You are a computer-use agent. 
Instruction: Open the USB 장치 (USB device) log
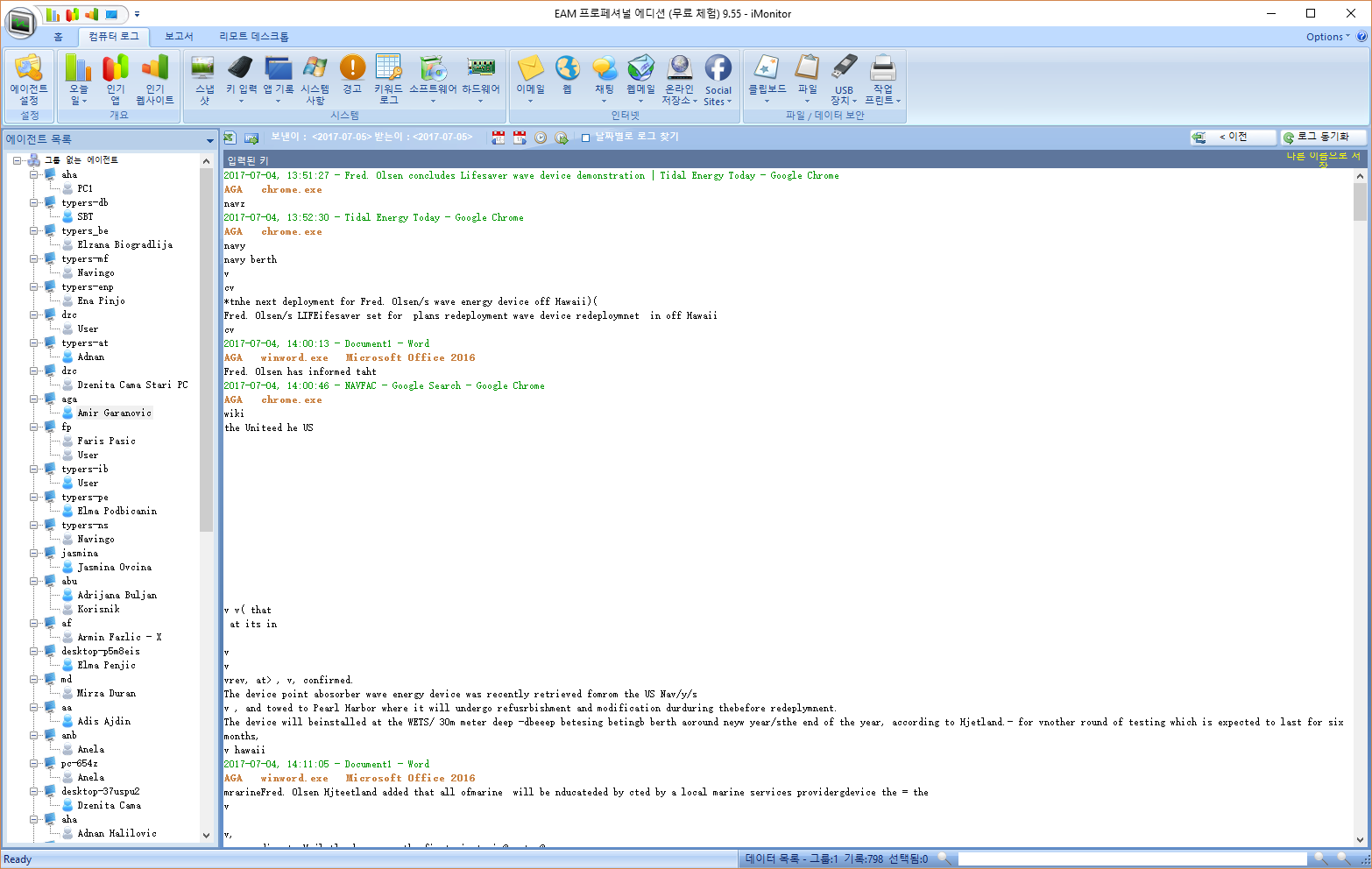(844, 81)
